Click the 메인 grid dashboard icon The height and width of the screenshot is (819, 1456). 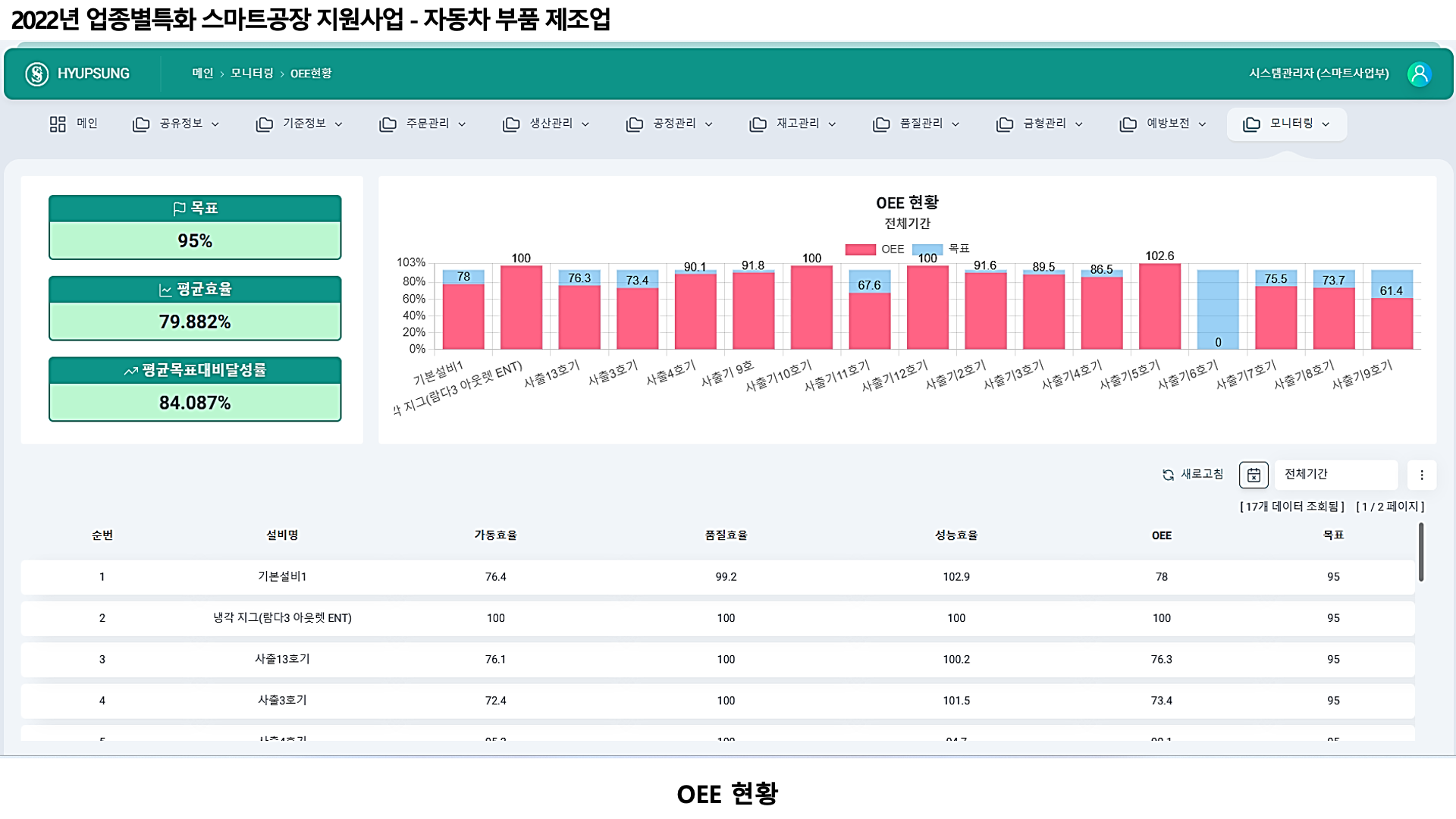coord(58,124)
